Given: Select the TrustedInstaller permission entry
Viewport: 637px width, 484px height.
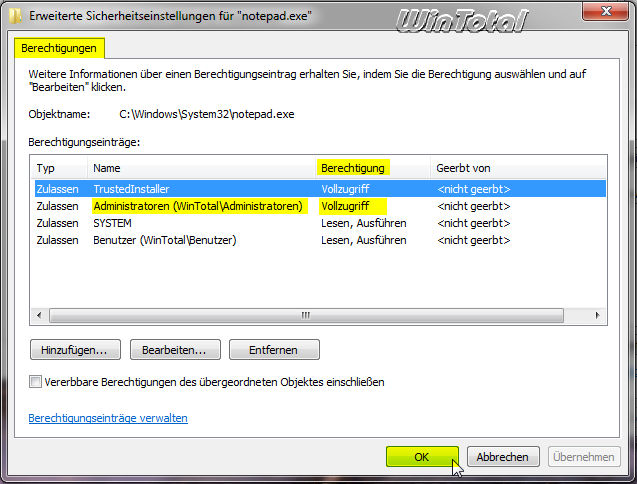Looking at the screenshot, I should coord(320,189).
